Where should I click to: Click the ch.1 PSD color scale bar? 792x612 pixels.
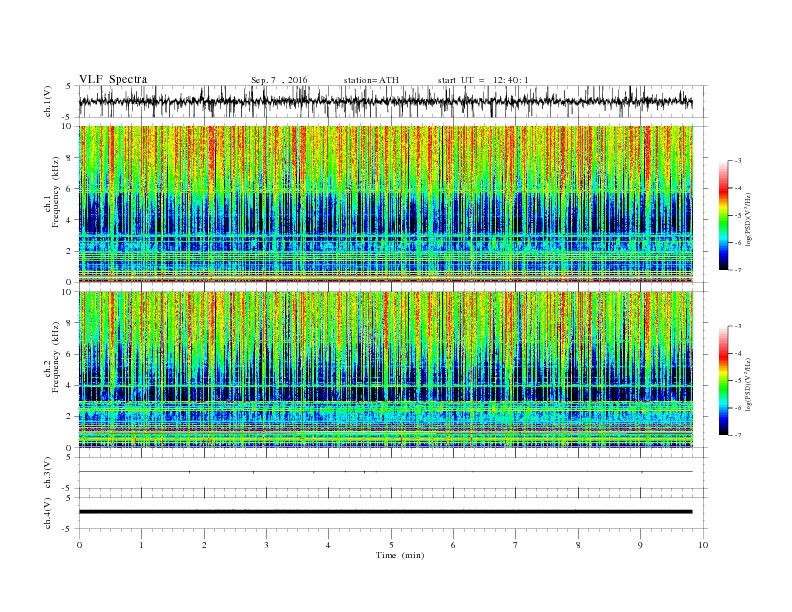pyautogui.click(x=724, y=216)
